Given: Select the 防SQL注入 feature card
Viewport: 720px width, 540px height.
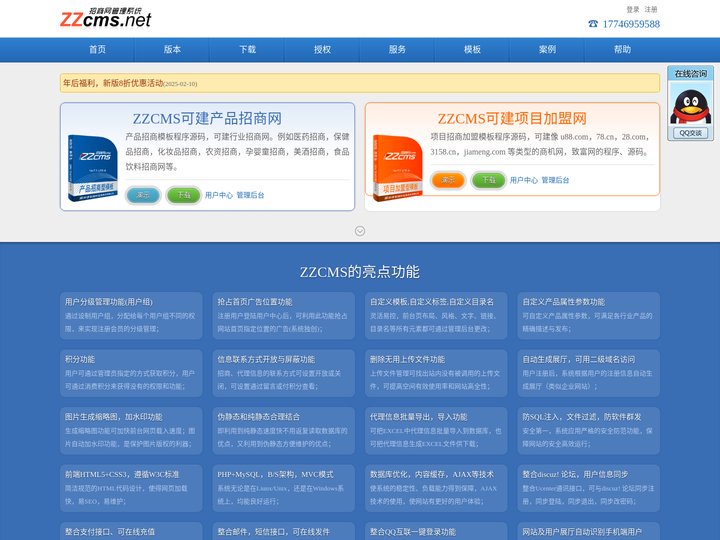Looking at the screenshot, I should point(589,430).
